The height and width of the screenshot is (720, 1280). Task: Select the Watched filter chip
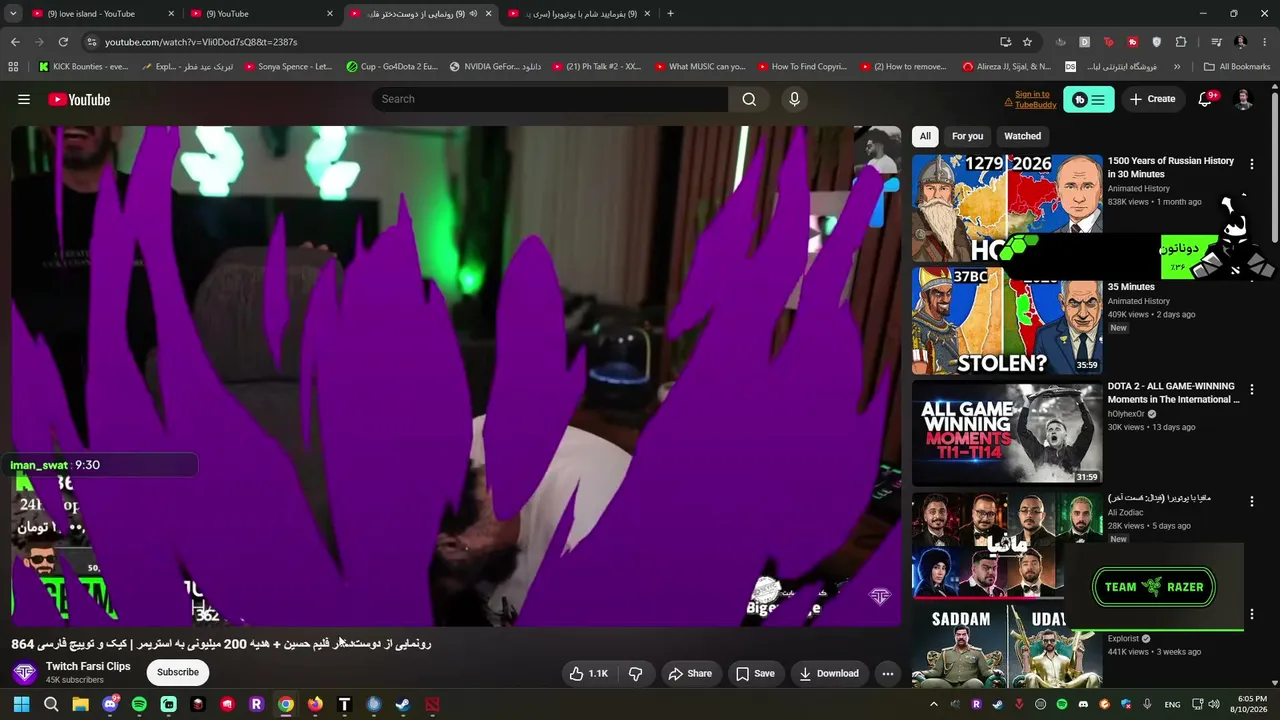tap(1022, 136)
